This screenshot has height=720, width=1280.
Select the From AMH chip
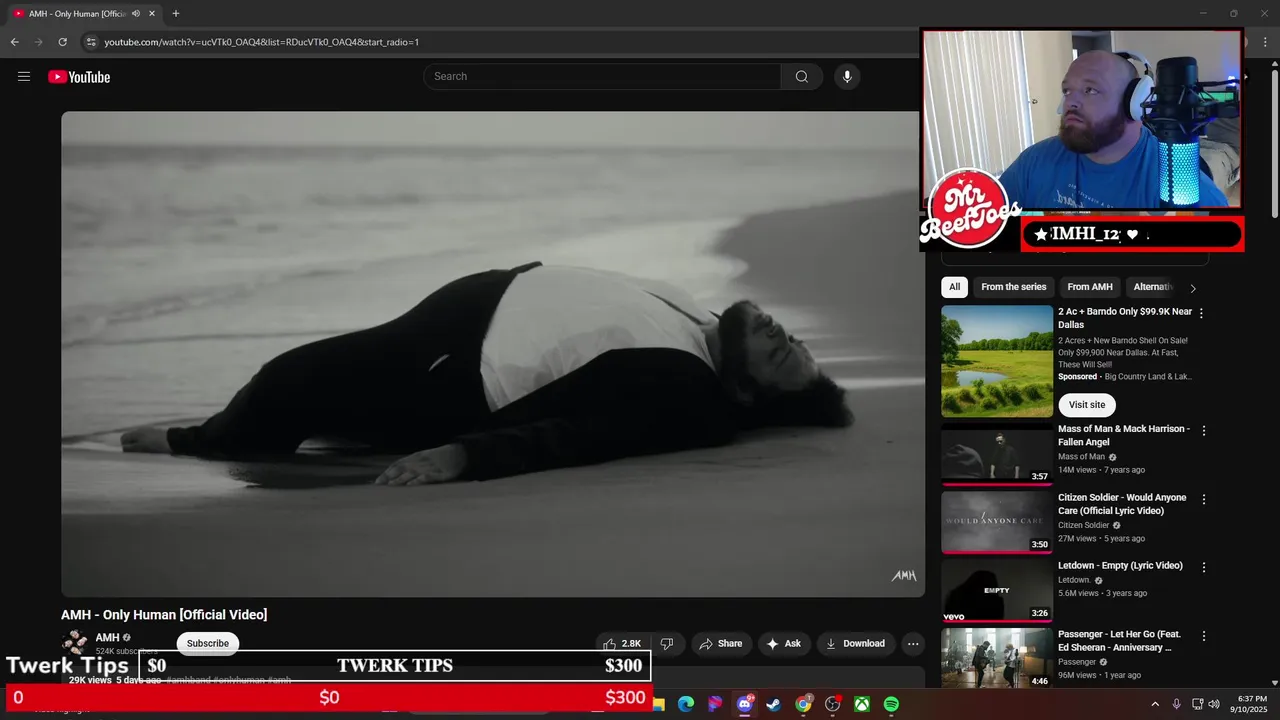[x=1090, y=287]
